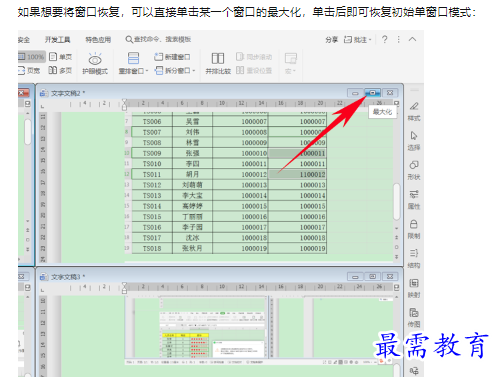Viewport: 497px width, 377px height.
Task: Open the 宏 macro dropdown
Action: 290,63
